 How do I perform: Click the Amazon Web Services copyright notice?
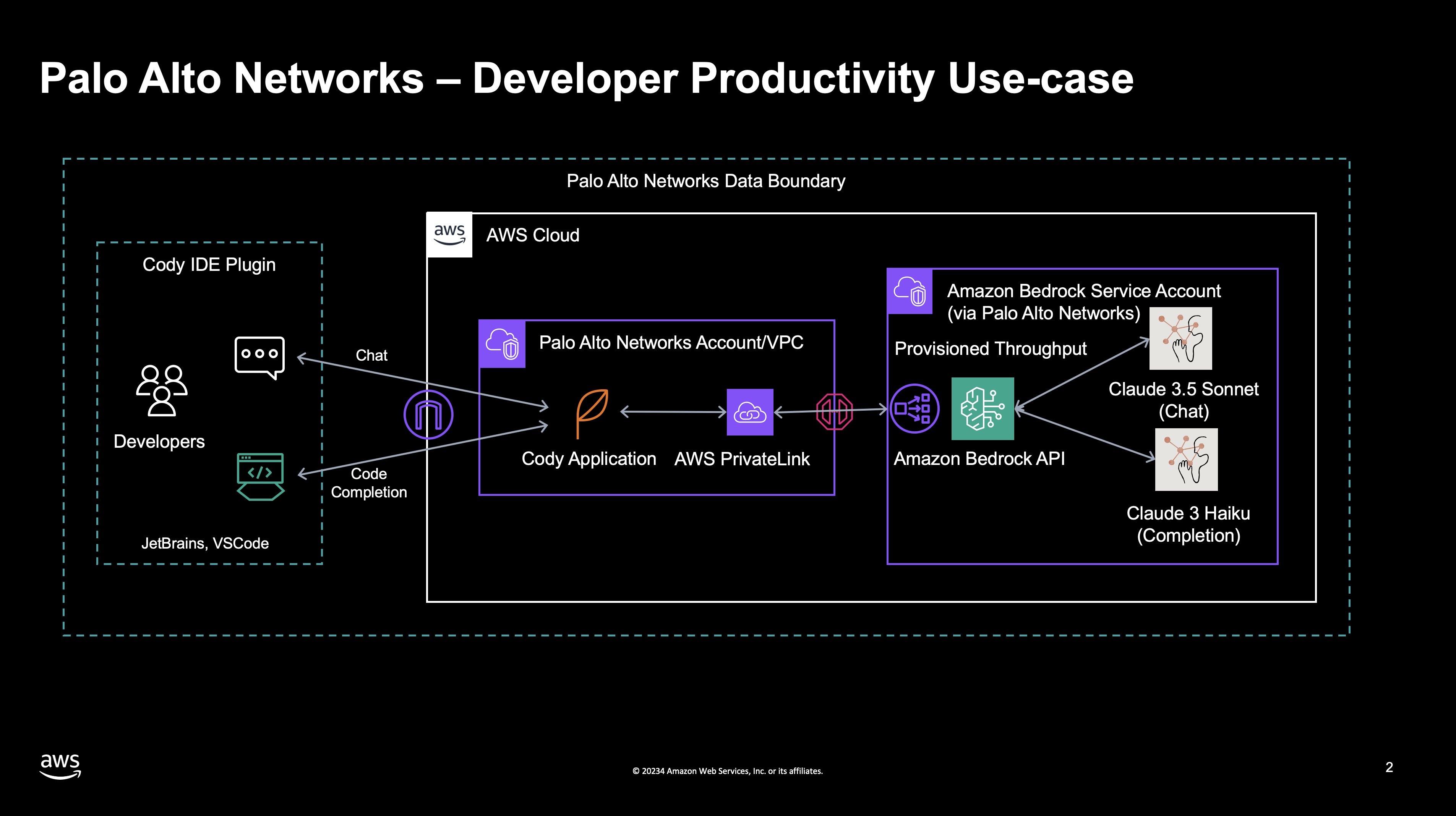pyautogui.click(x=728, y=771)
